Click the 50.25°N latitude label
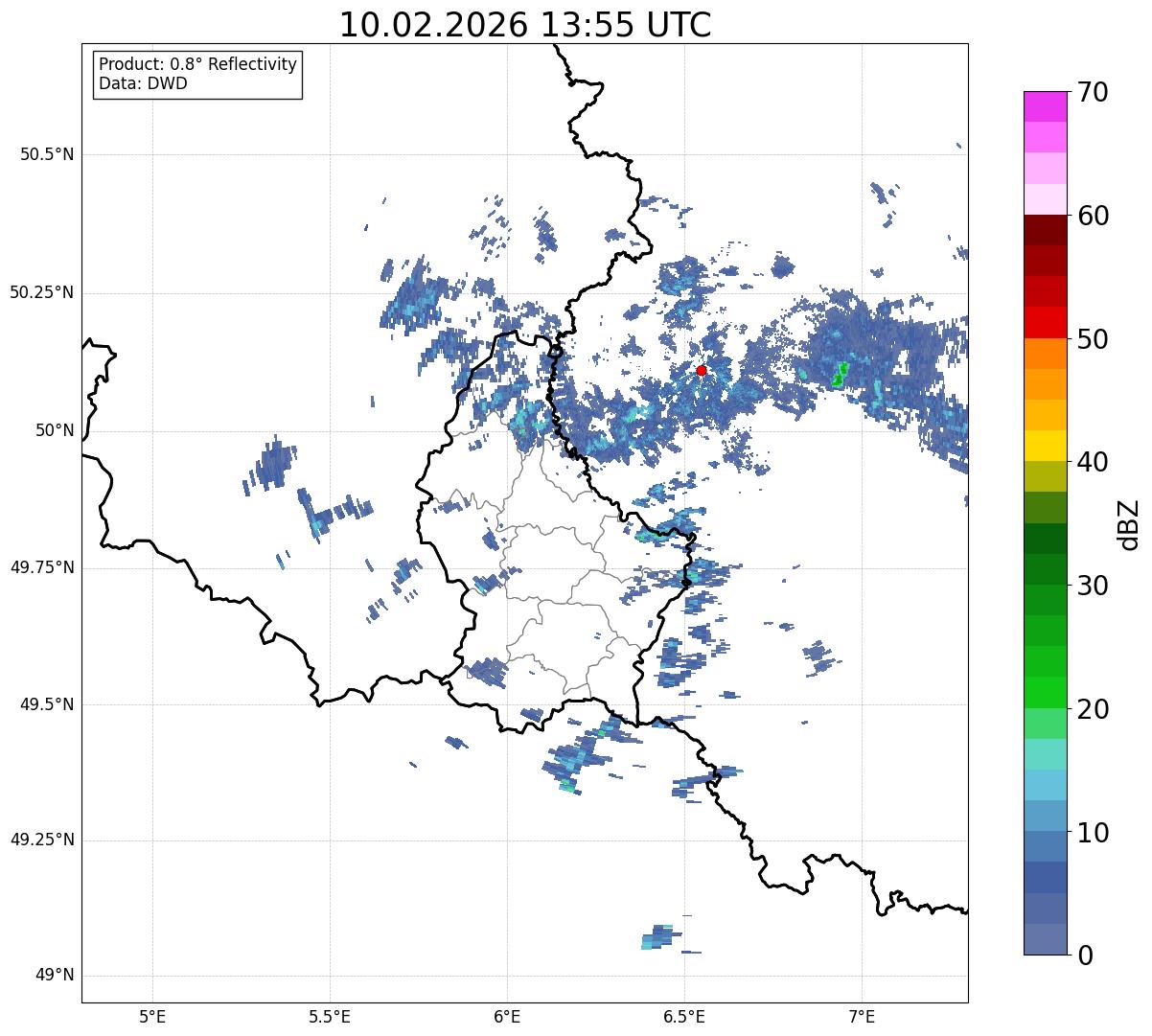This screenshot has width=1152, height=1036. click(x=42, y=292)
